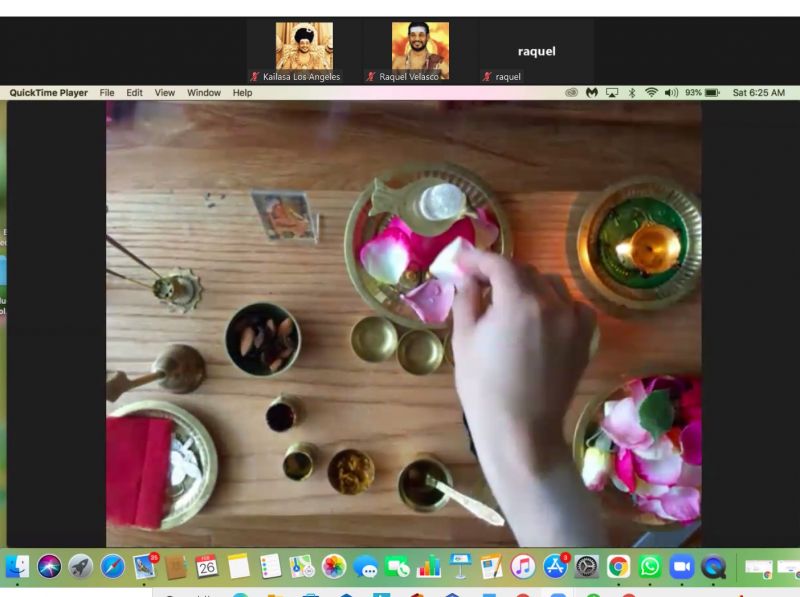Click the Sat 6:25 AM clock

point(759,92)
